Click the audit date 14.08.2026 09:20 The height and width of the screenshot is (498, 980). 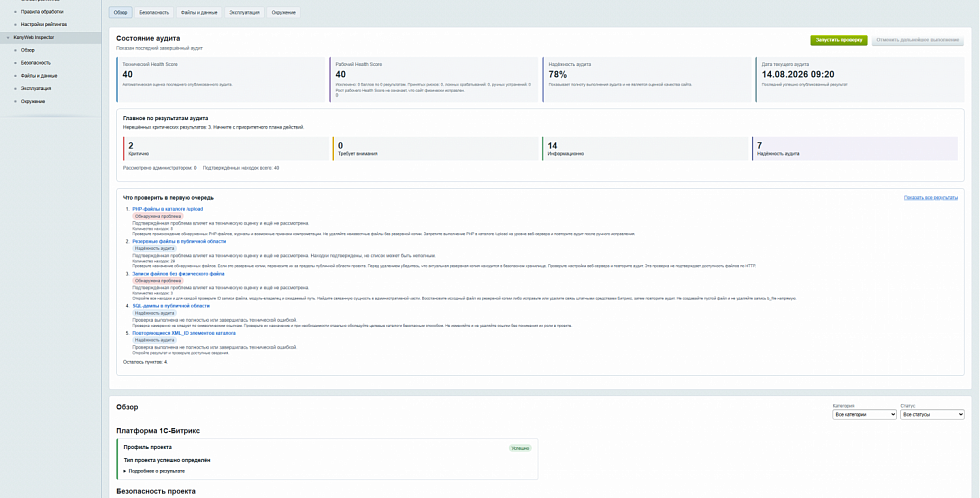point(798,74)
